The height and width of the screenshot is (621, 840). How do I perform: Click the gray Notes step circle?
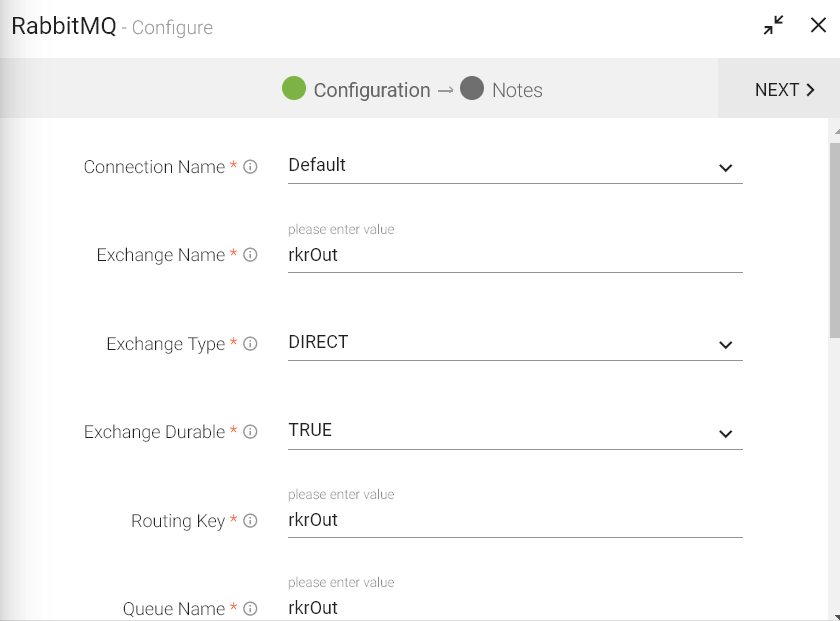[x=470, y=89]
